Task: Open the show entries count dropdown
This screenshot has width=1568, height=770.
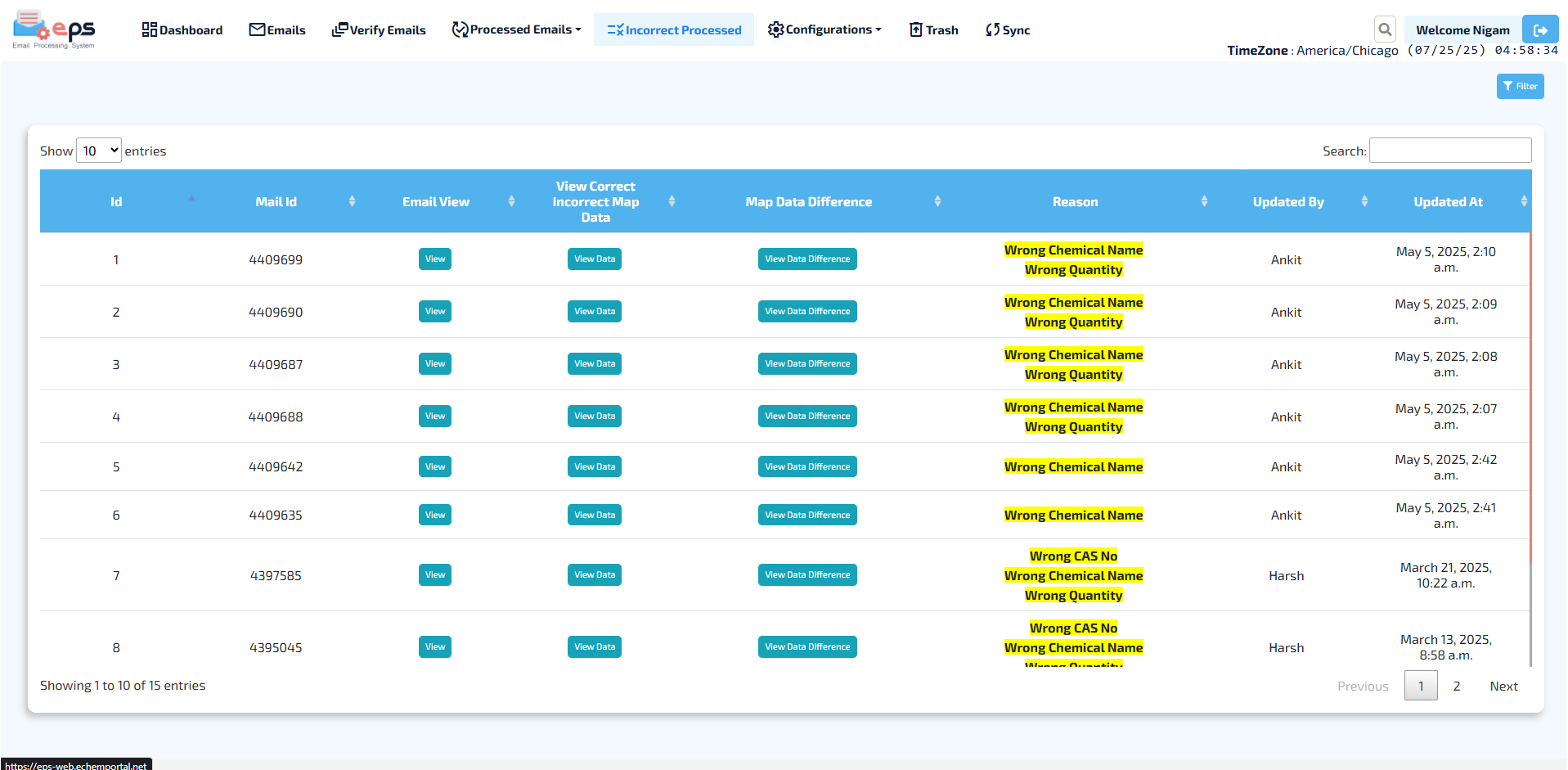Action: (x=99, y=151)
